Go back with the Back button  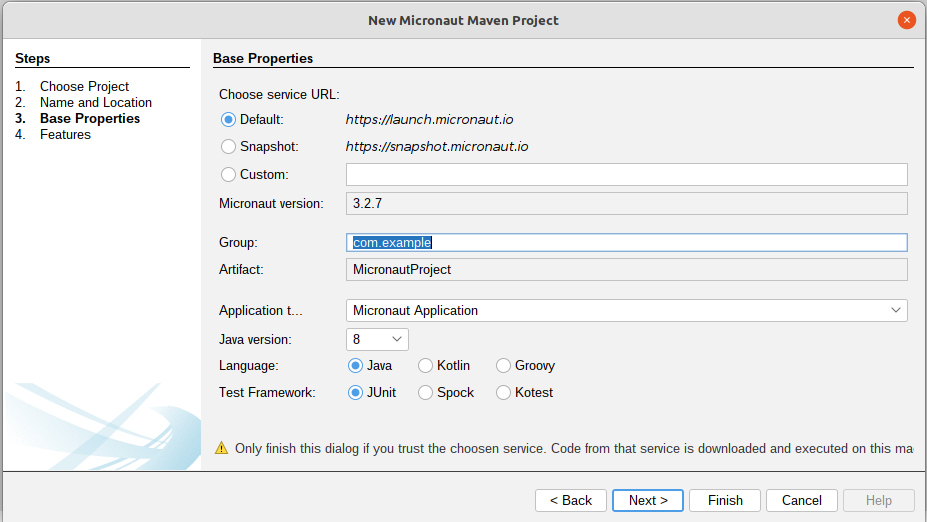pyautogui.click(x=570, y=500)
